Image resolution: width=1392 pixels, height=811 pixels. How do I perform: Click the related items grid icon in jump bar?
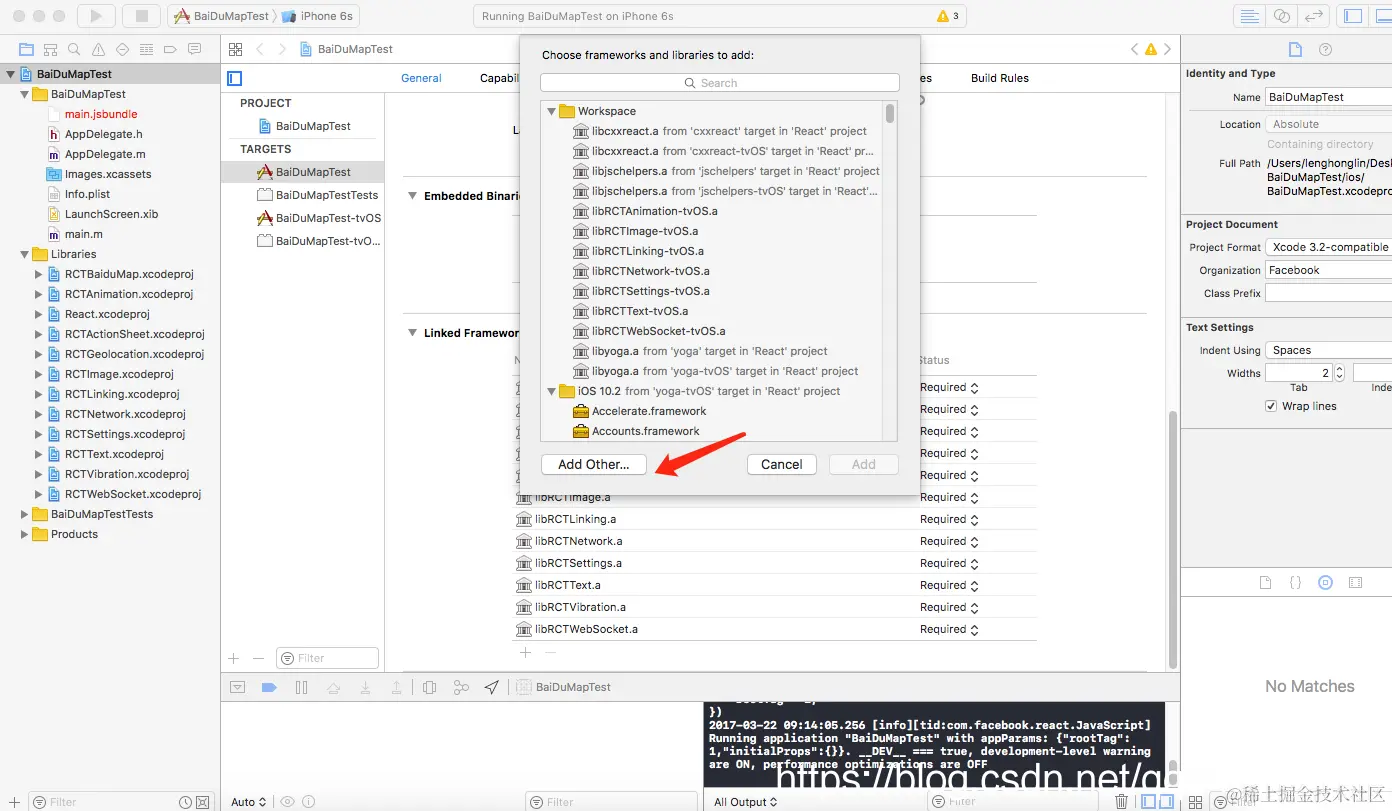[x=235, y=49]
